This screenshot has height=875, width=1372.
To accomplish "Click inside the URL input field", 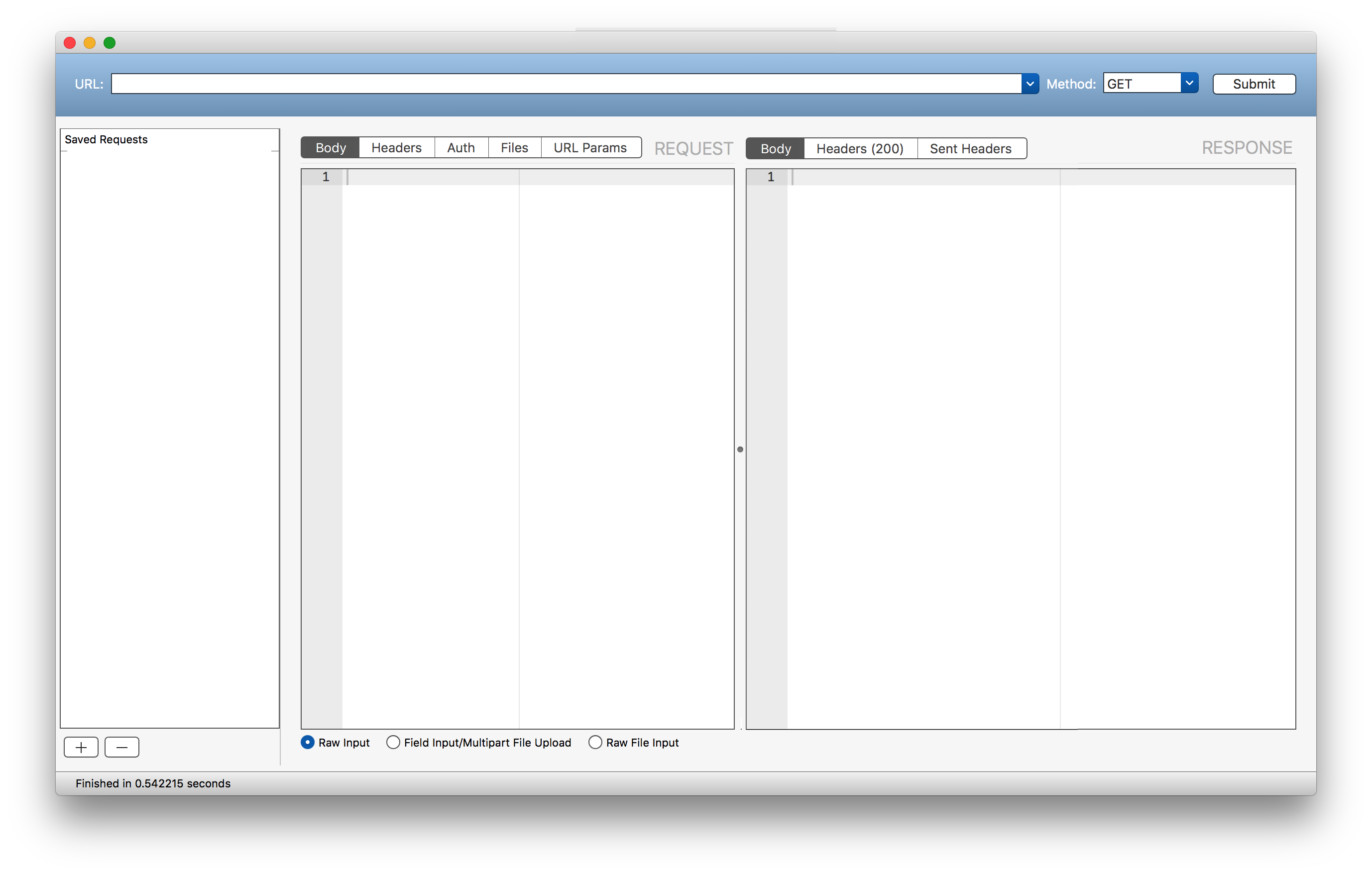I will click(x=513, y=83).
